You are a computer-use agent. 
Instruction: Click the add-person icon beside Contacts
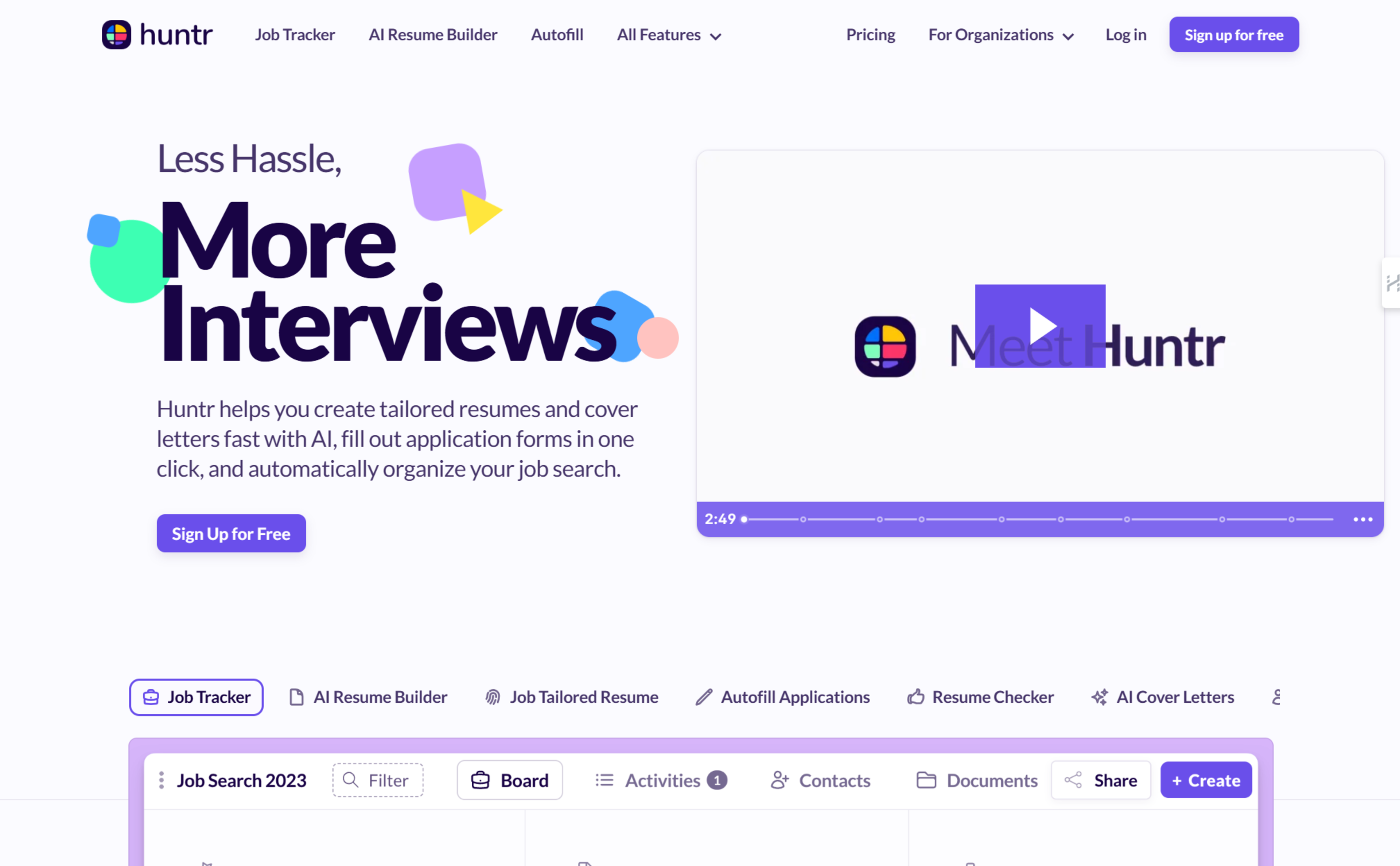pyautogui.click(x=779, y=780)
